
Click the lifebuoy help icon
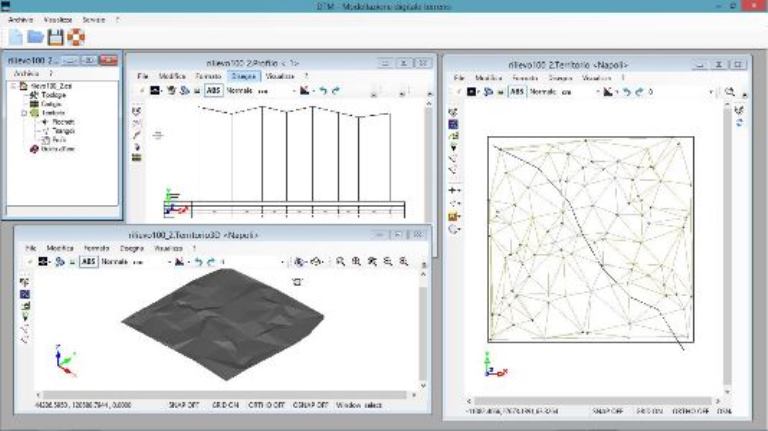76,38
